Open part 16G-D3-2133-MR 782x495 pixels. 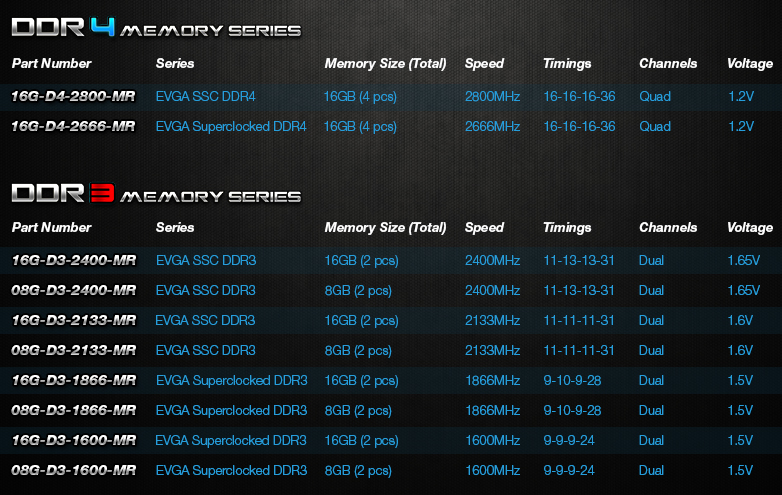73,321
